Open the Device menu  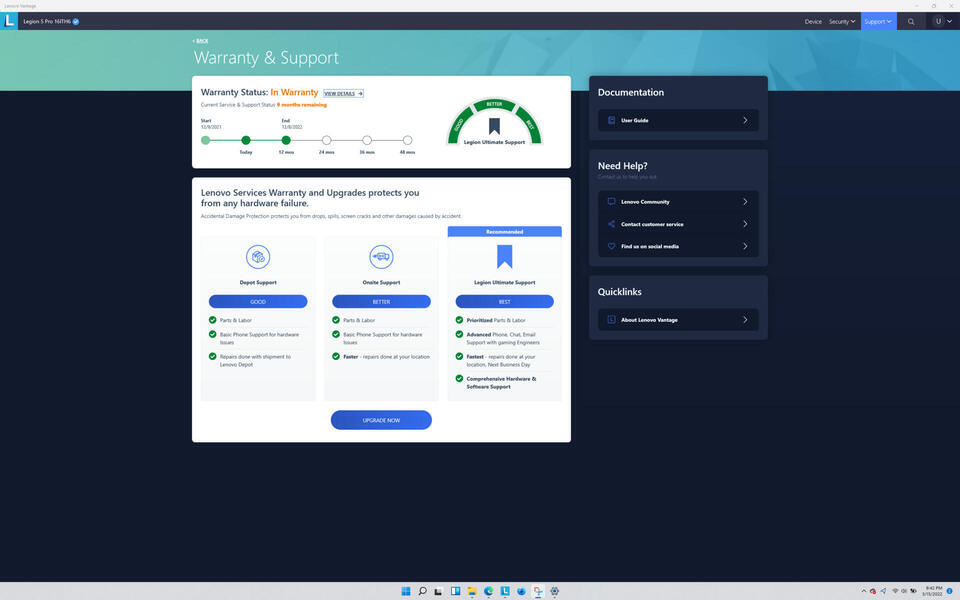(x=813, y=21)
